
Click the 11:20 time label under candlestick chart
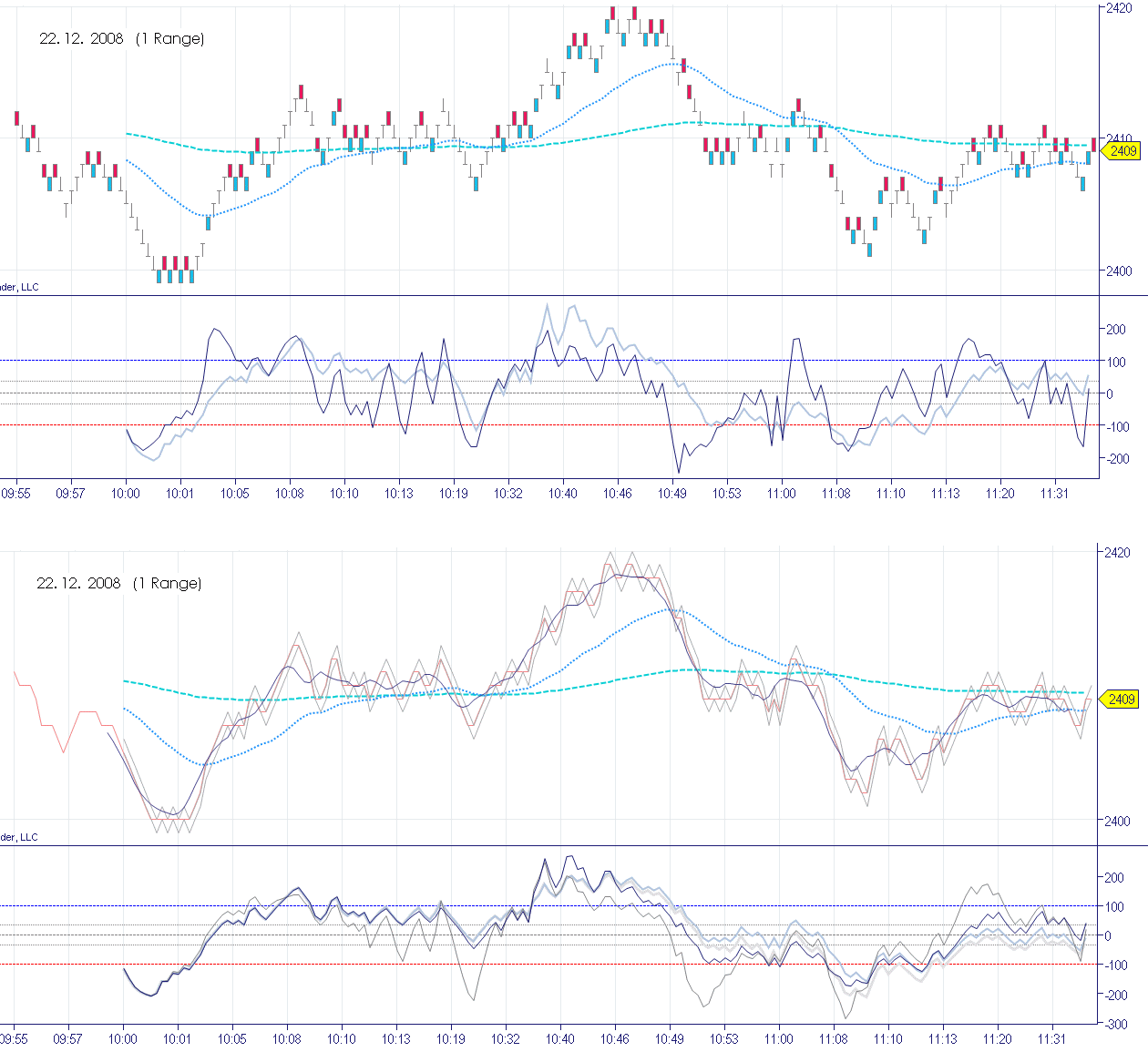(999, 494)
